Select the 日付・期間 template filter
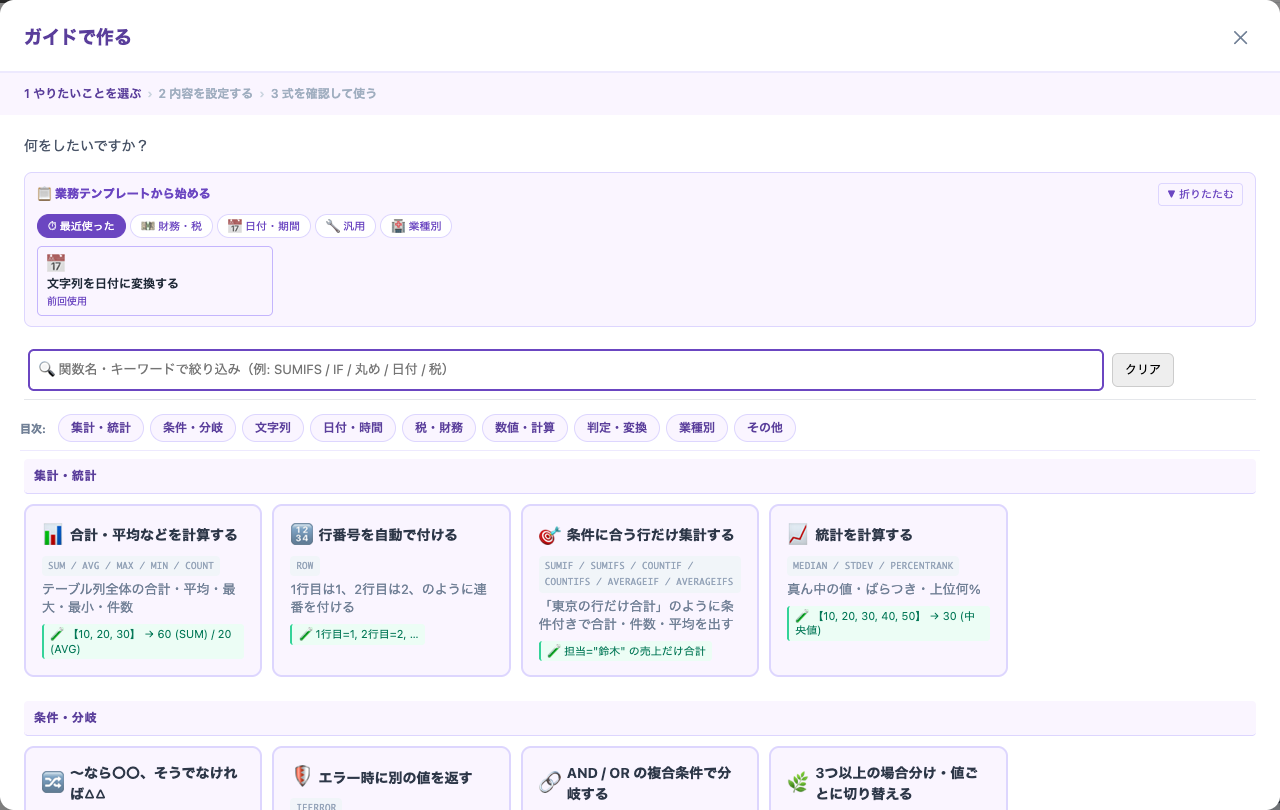The image size is (1280, 810). (264, 226)
